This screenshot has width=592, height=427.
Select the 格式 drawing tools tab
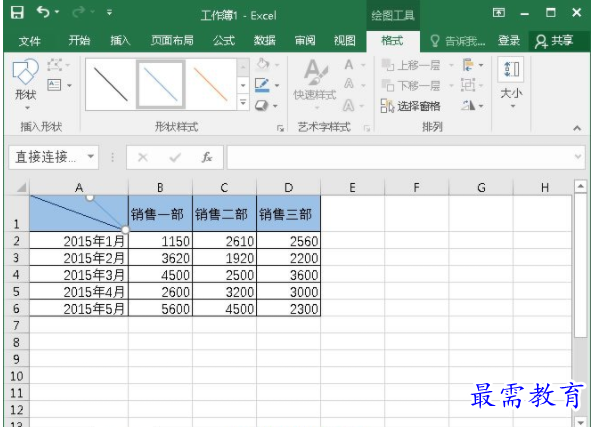point(392,40)
